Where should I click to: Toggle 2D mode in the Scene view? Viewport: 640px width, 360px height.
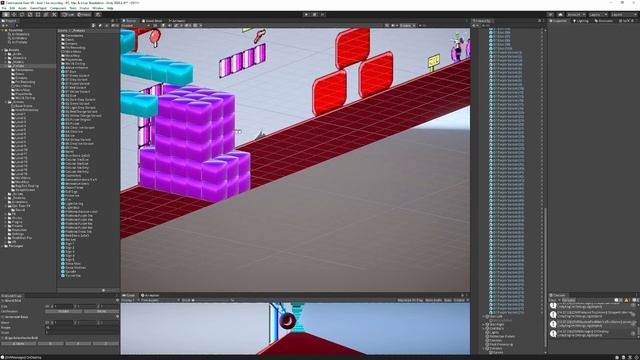(x=155, y=25)
